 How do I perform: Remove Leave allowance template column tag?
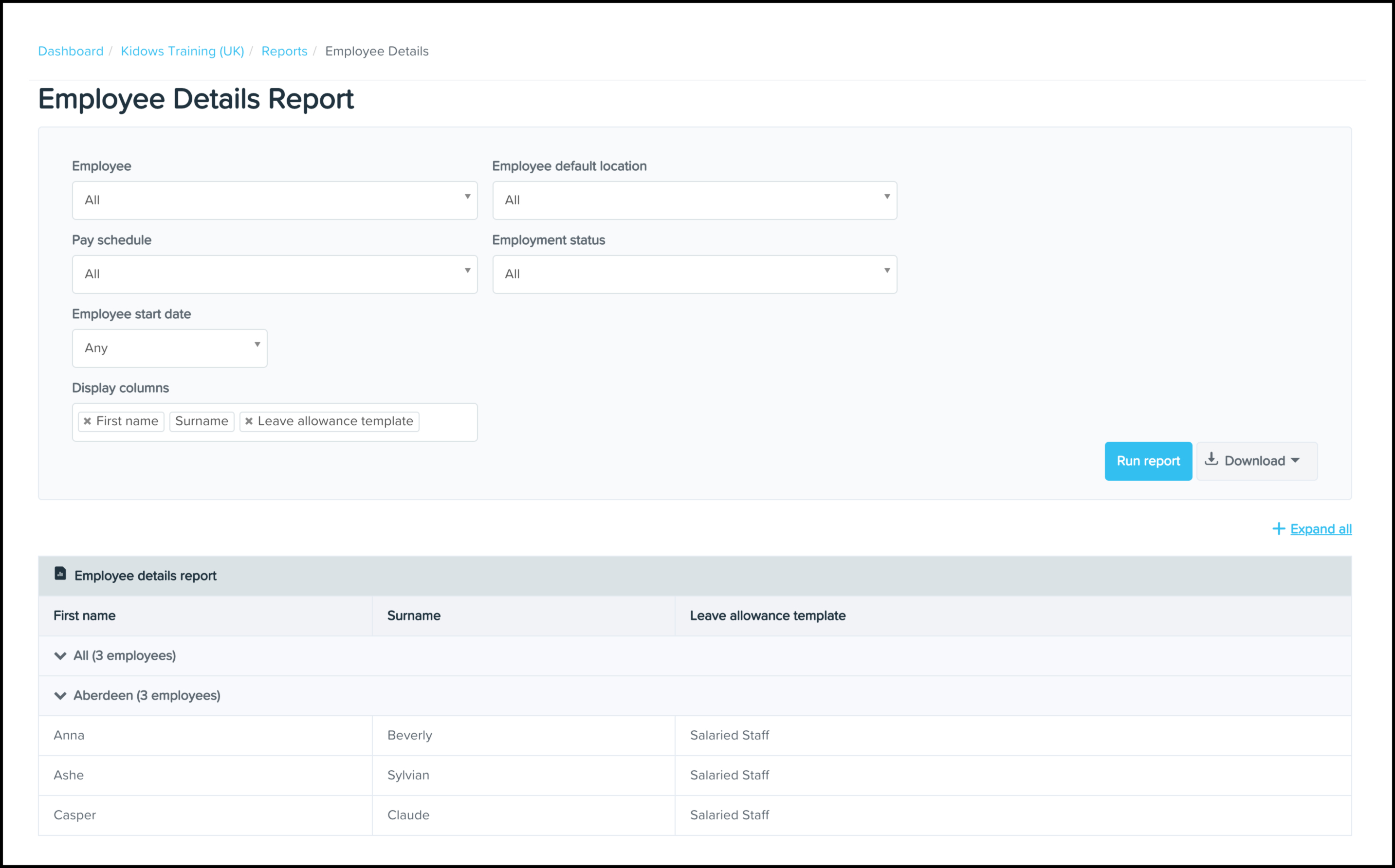tap(249, 421)
